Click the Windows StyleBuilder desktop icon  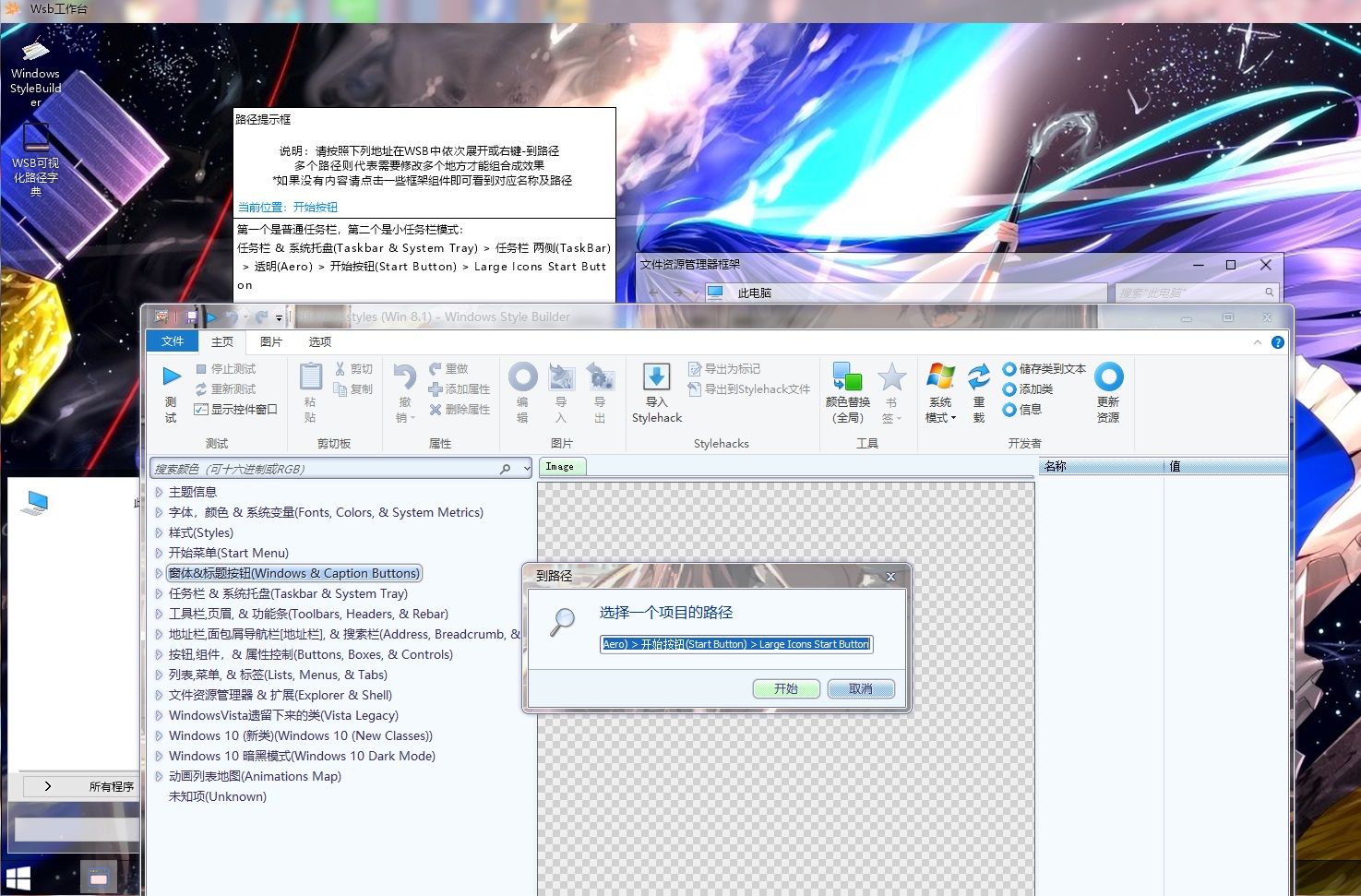click(35, 73)
